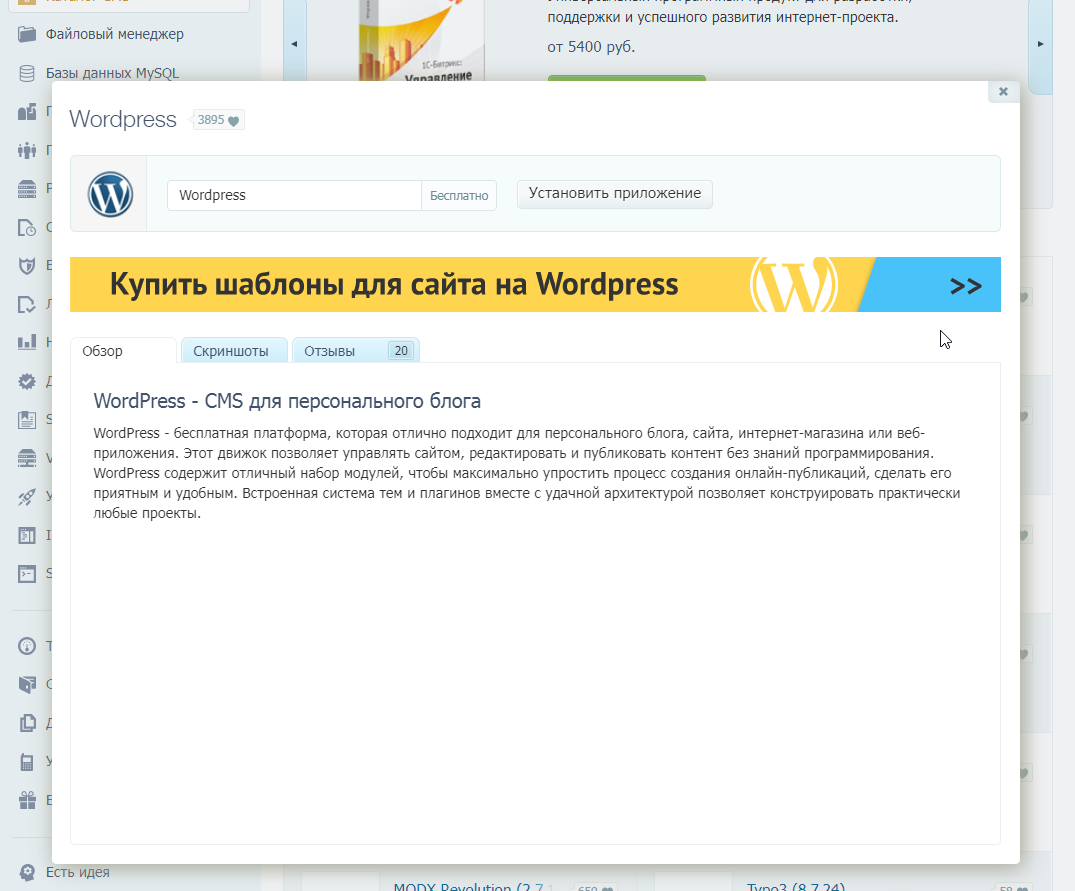Click the previous slide arrow of the carousel
The height and width of the screenshot is (891, 1075).
click(x=295, y=44)
